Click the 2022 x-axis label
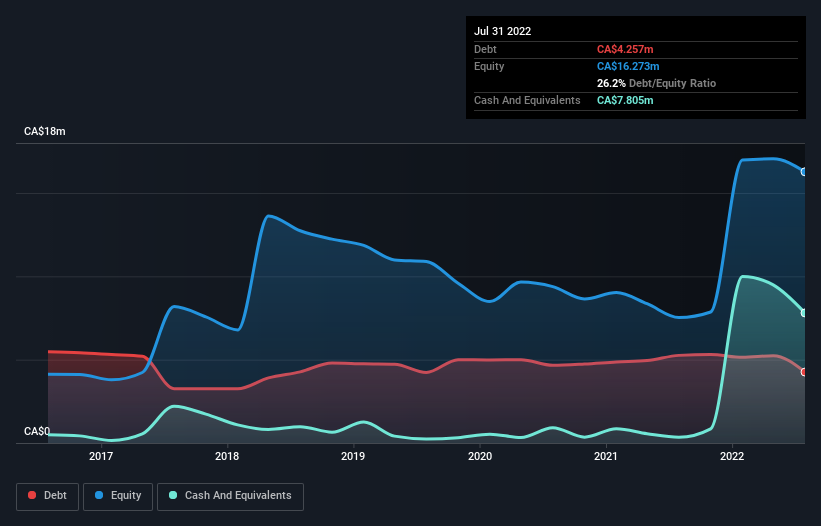The image size is (821, 526). point(732,456)
